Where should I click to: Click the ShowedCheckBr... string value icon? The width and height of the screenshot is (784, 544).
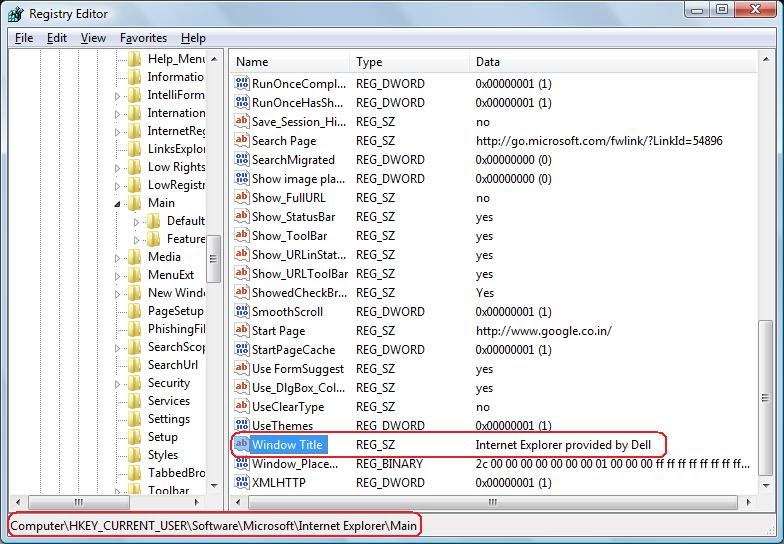(x=242, y=292)
